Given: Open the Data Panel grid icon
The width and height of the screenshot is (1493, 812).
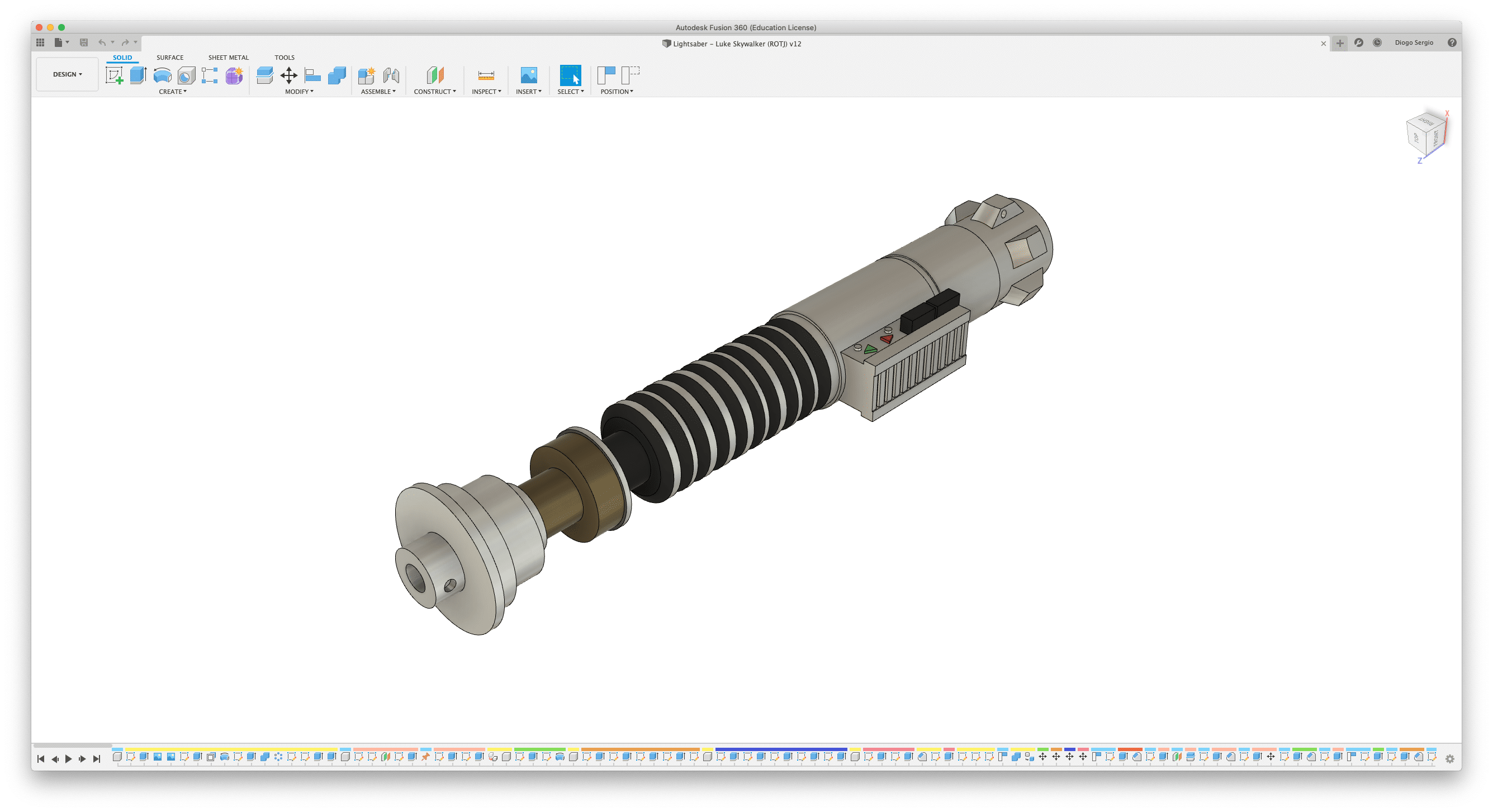Looking at the screenshot, I should point(40,42).
